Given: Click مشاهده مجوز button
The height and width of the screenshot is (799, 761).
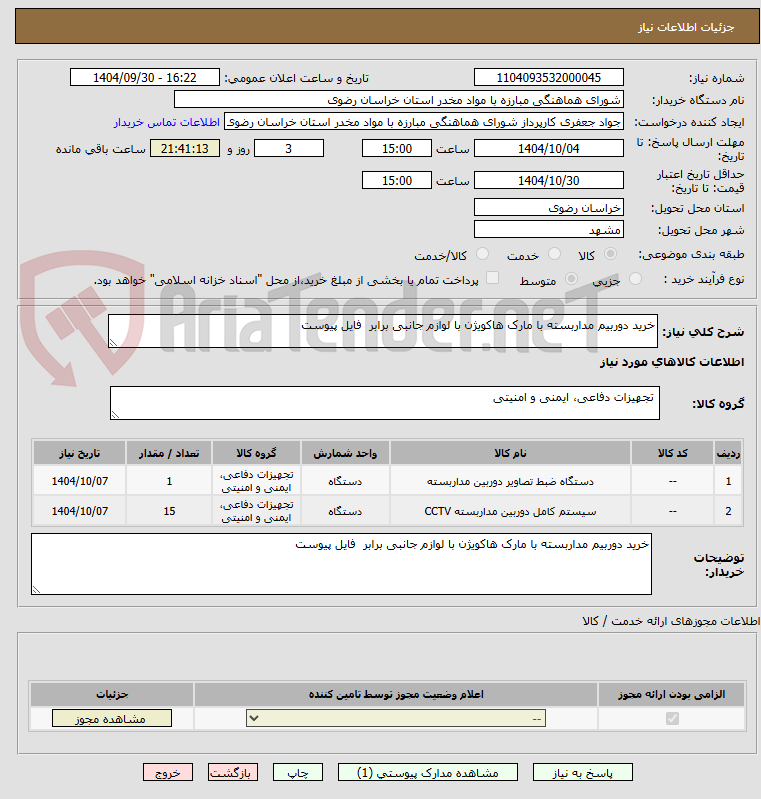Looking at the screenshot, I should click(x=112, y=718).
